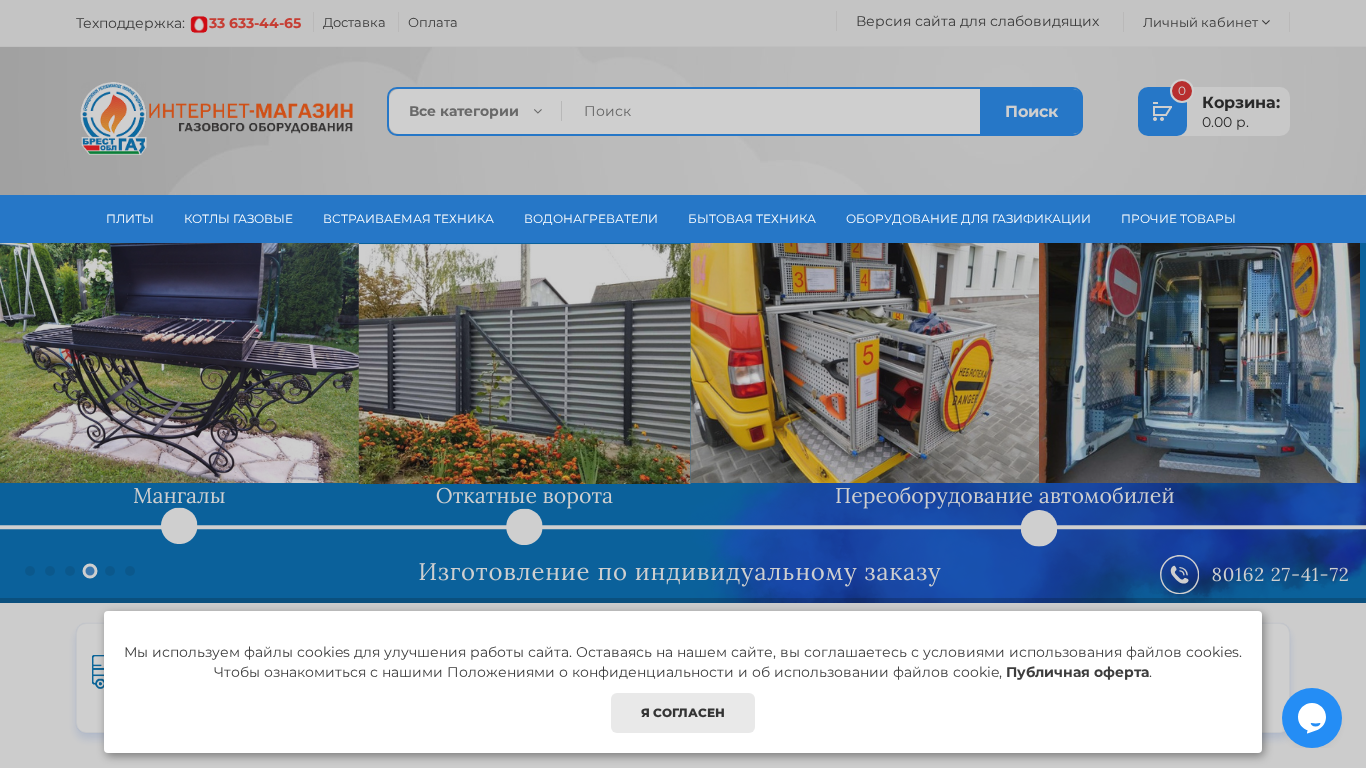This screenshot has height=768, width=1366.
Task: Click the shopping cart icon
Action: (1162, 112)
